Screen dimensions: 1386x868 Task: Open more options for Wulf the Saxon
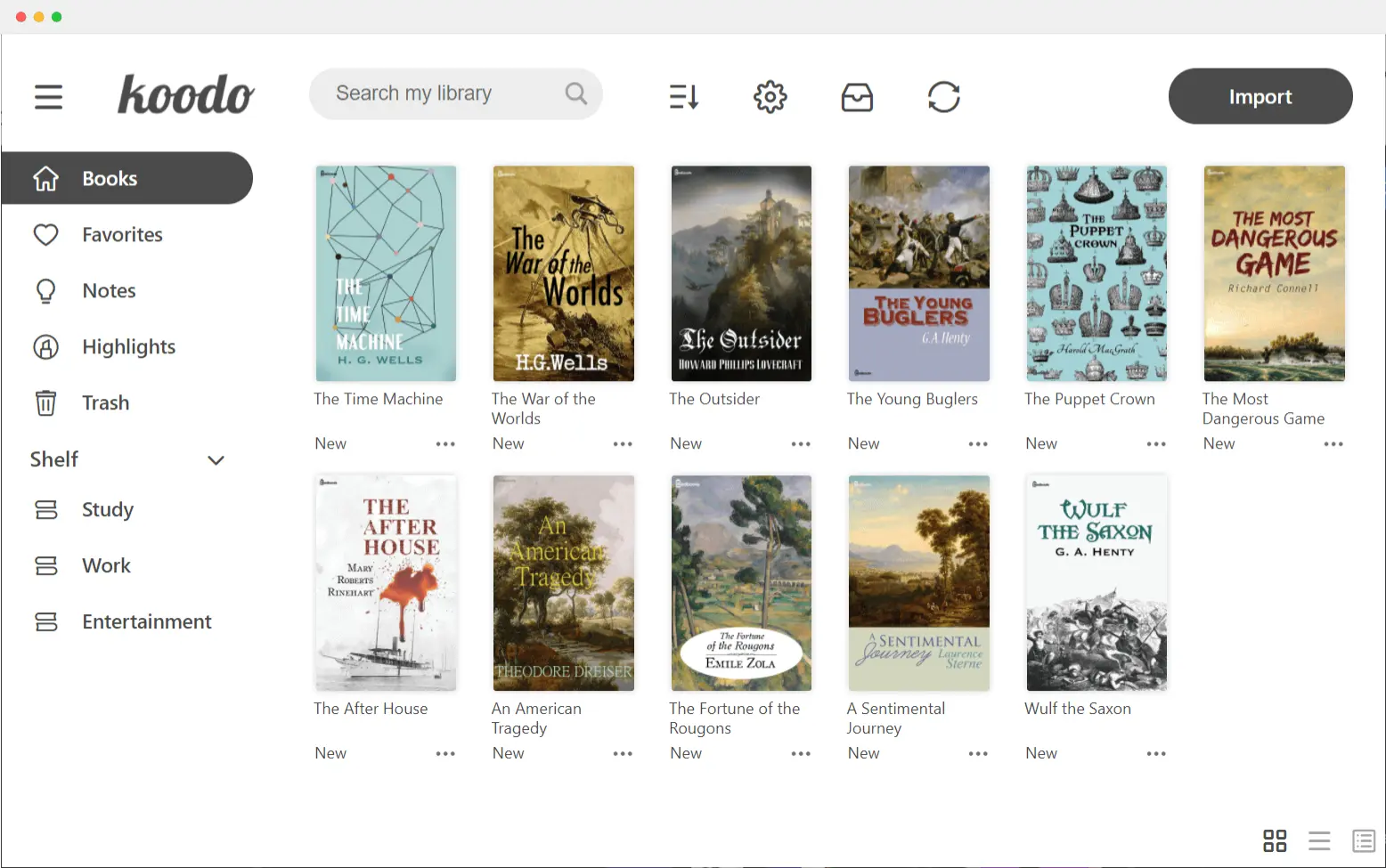[1156, 753]
